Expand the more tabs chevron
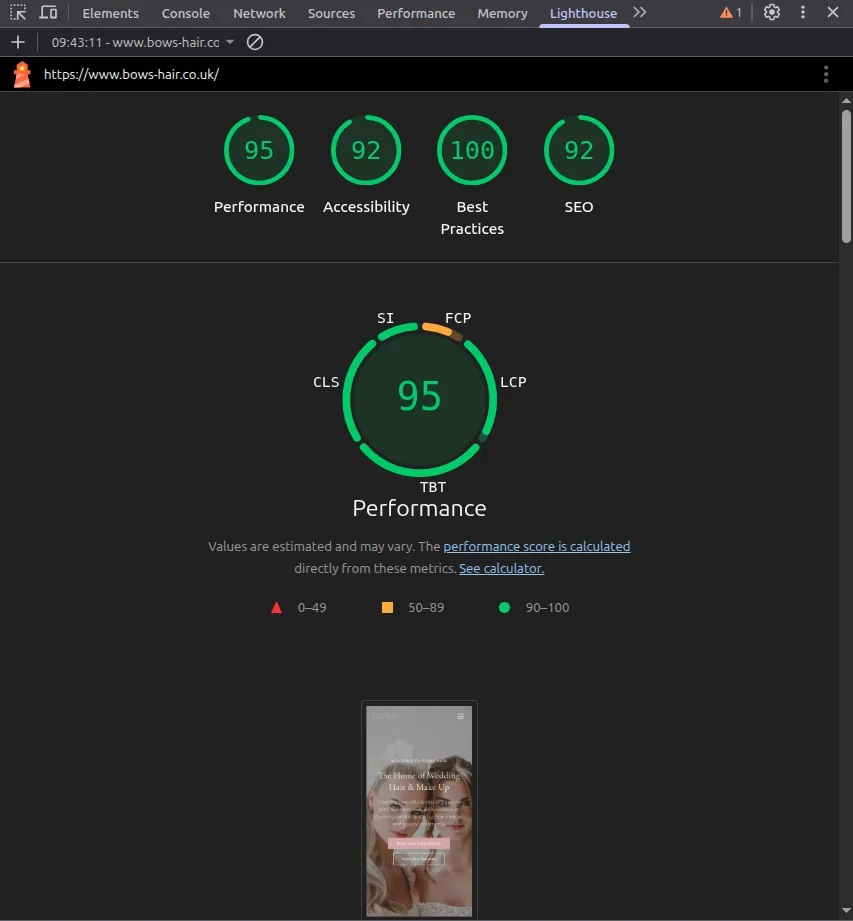 (640, 13)
